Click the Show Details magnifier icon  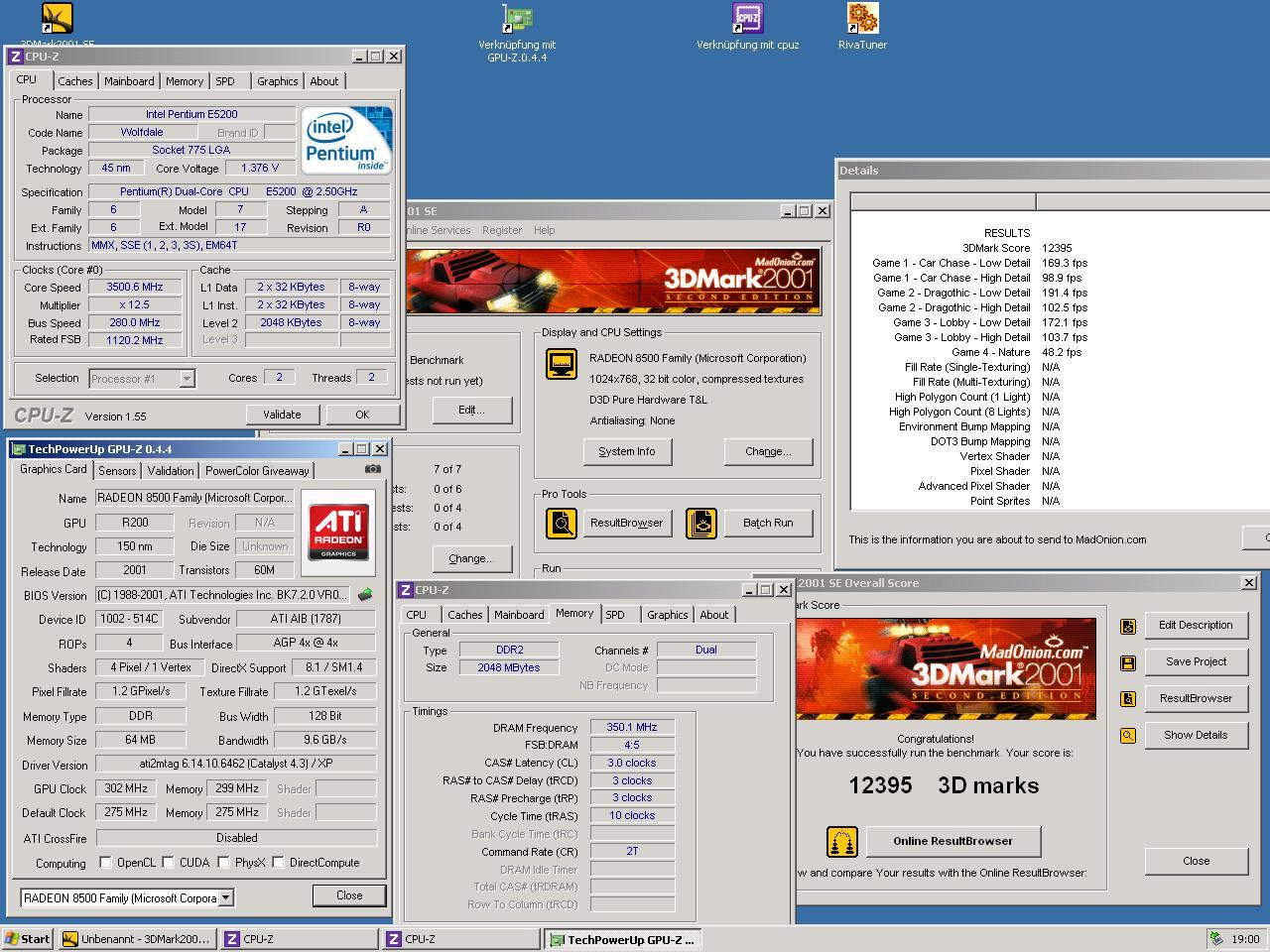click(x=1127, y=736)
